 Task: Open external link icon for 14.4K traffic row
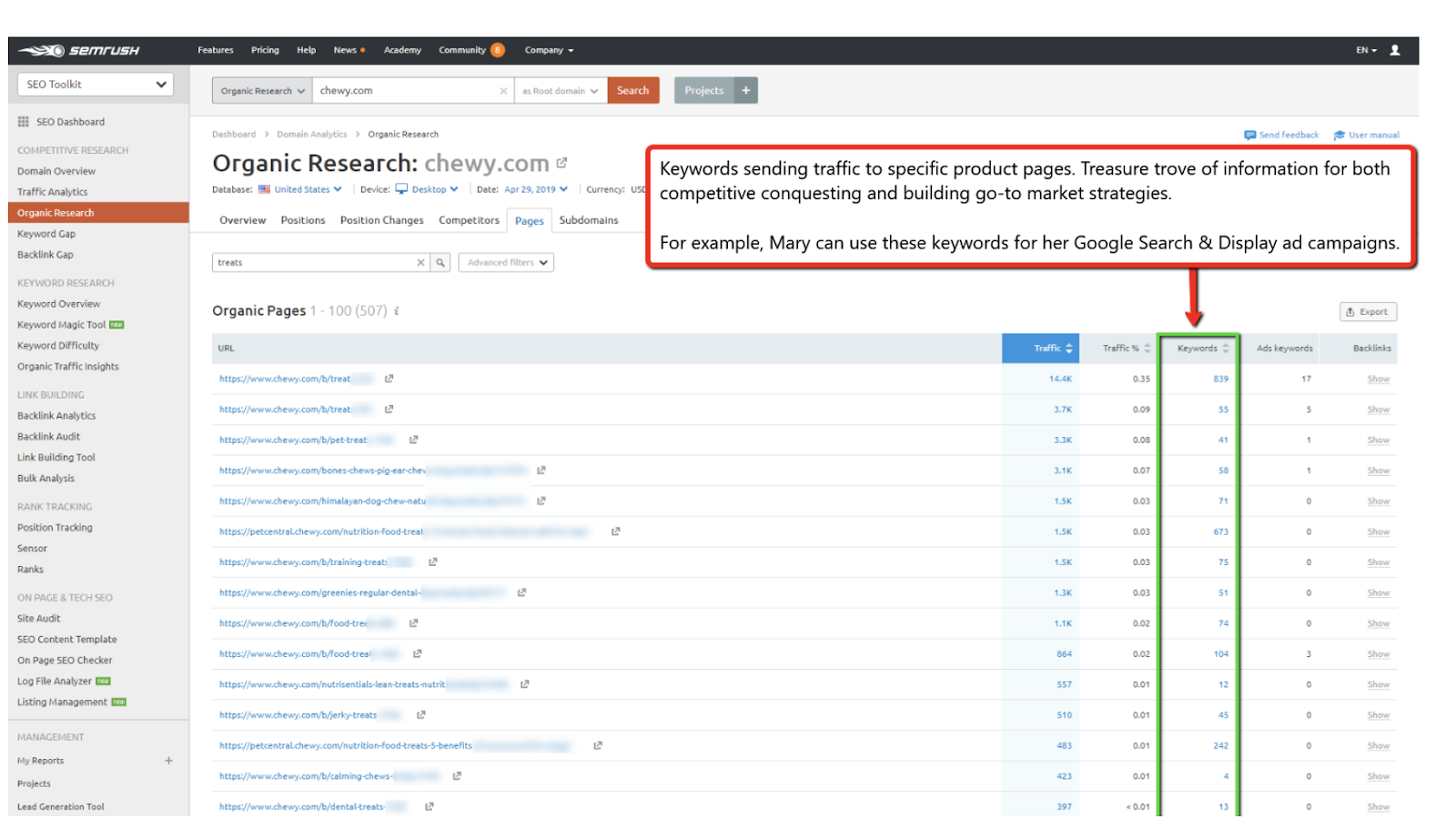coord(389,379)
